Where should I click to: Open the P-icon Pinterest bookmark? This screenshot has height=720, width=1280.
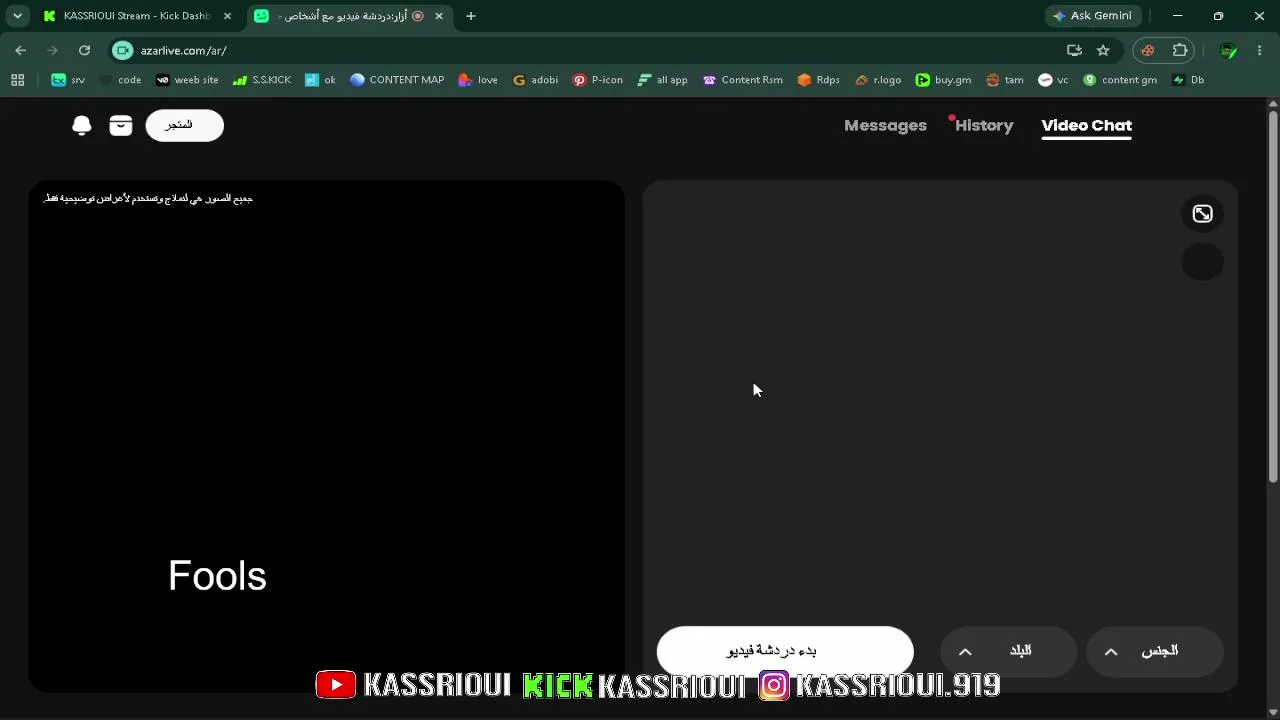[x=598, y=80]
